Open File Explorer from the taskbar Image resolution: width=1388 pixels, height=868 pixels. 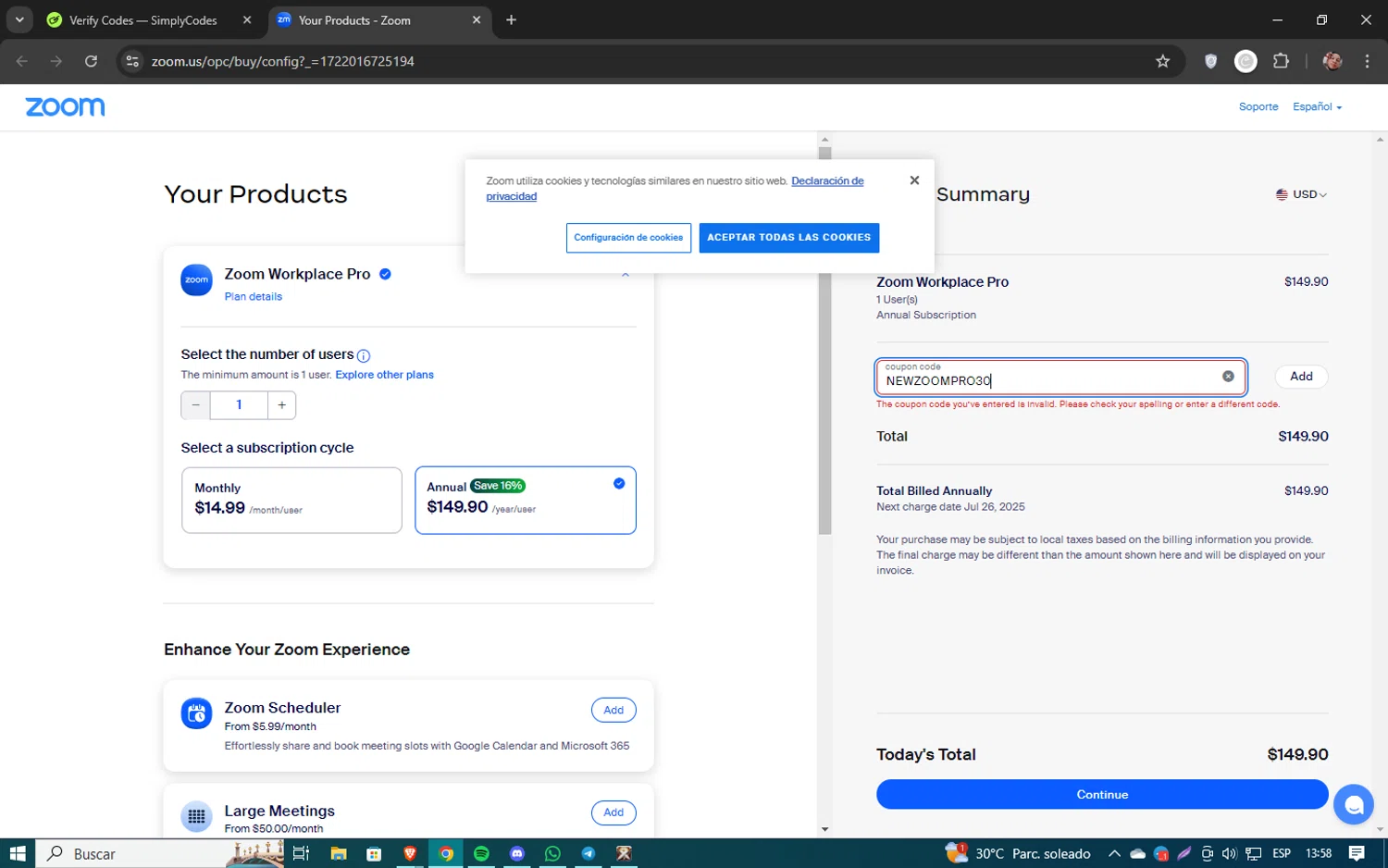coord(339,853)
